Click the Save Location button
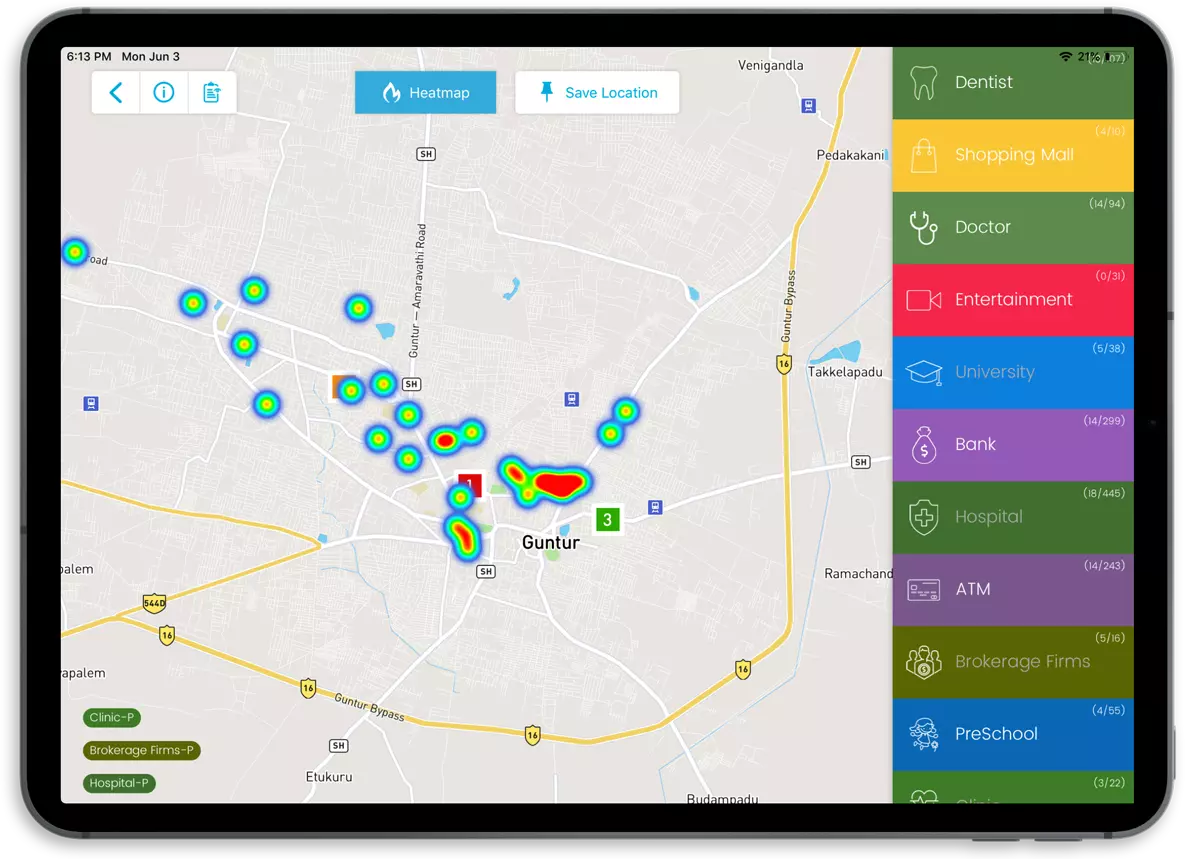 [x=597, y=93]
